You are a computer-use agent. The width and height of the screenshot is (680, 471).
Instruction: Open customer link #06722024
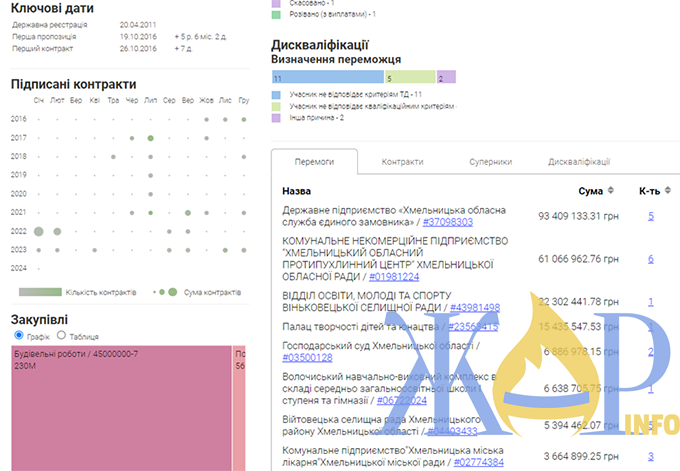pyautogui.click(x=402, y=400)
